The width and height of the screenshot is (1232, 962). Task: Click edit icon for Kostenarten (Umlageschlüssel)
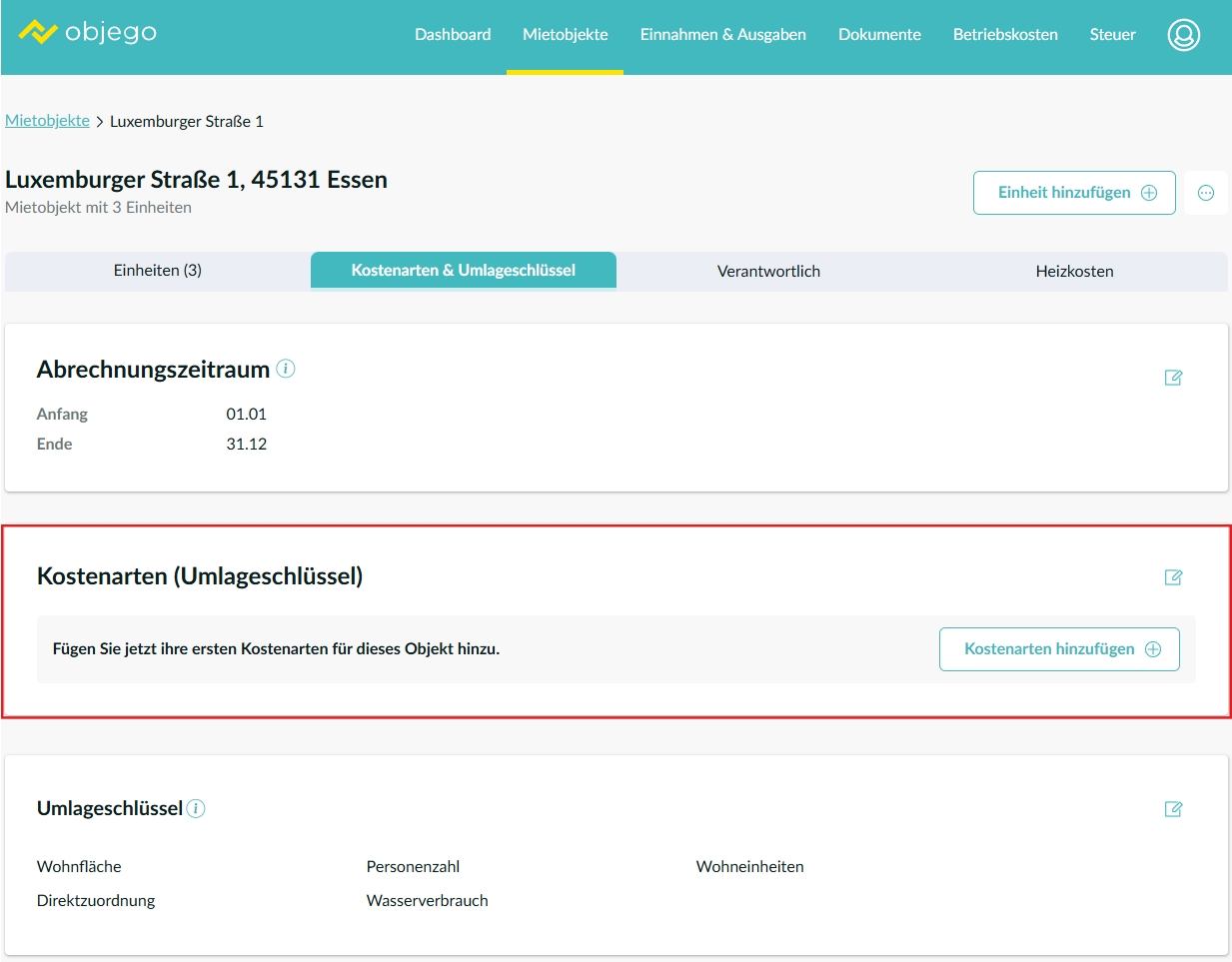[x=1173, y=577]
